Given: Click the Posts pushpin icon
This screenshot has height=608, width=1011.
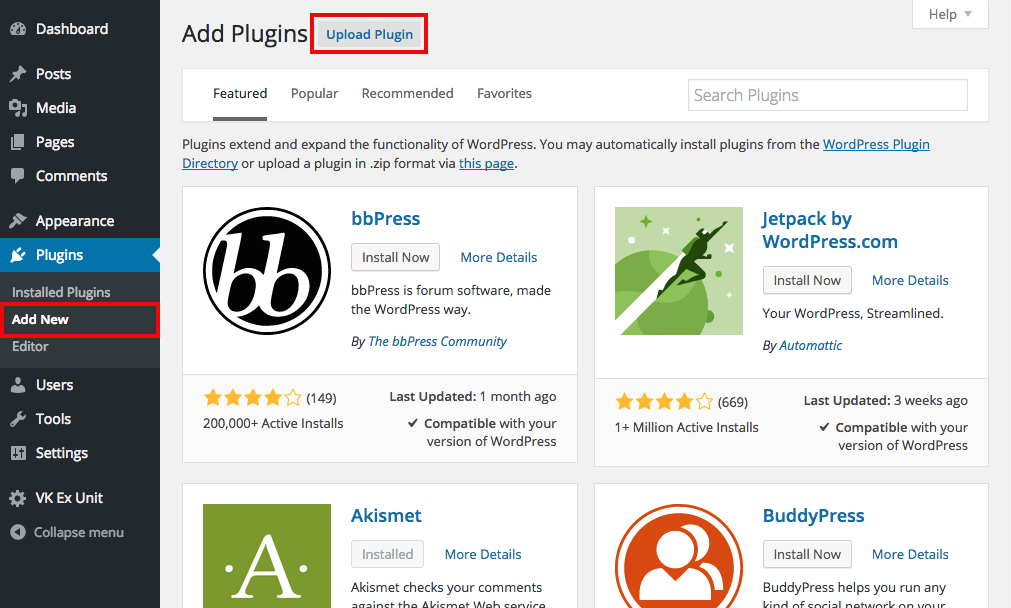Looking at the screenshot, I should pyautogui.click(x=18, y=74).
